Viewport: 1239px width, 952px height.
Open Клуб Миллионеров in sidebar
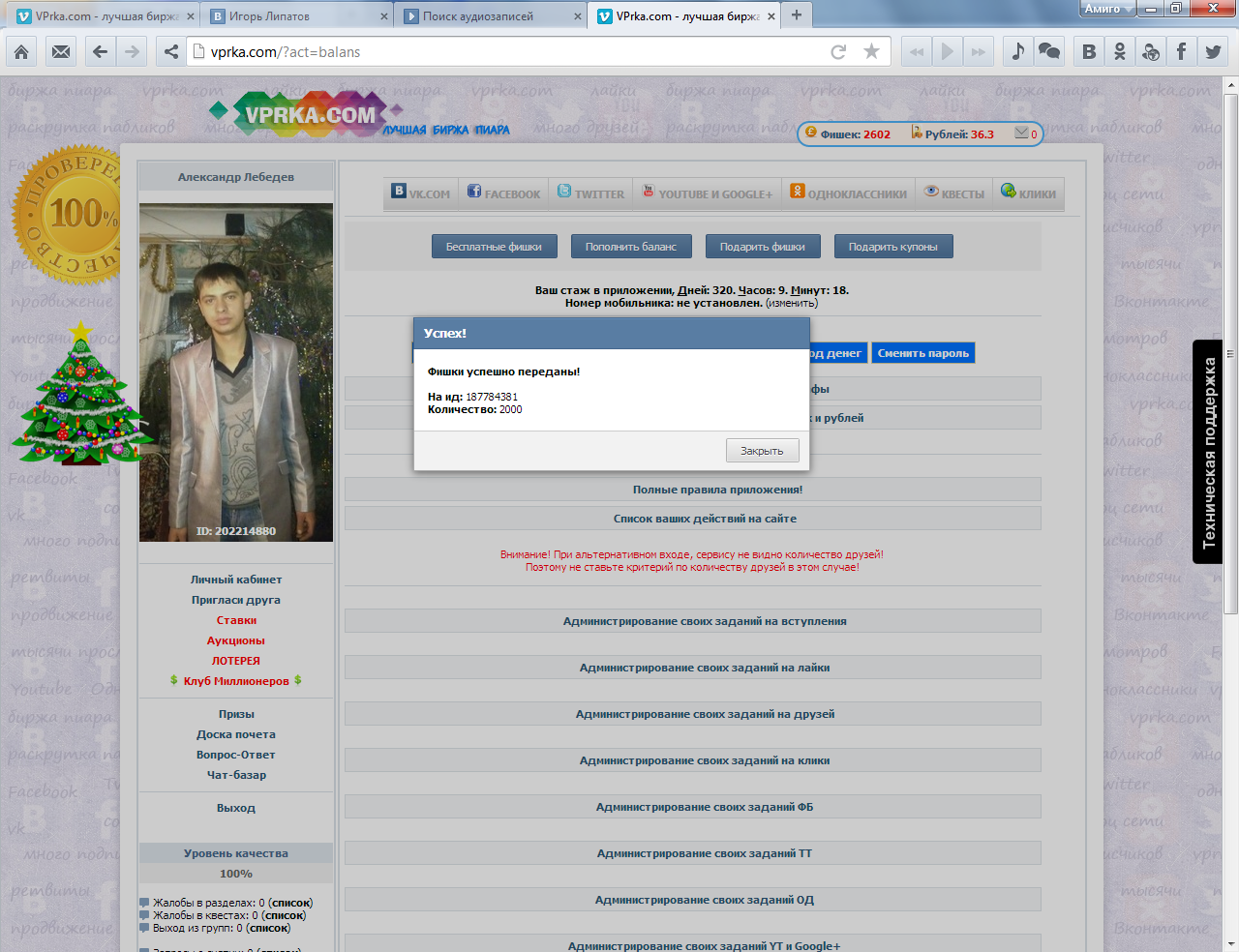click(x=236, y=681)
